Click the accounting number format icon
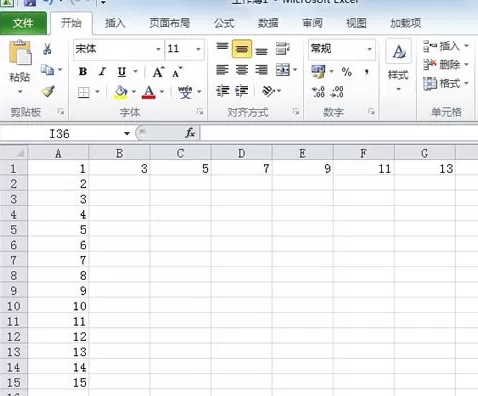This screenshot has height=396, width=478. pyautogui.click(x=318, y=71)
